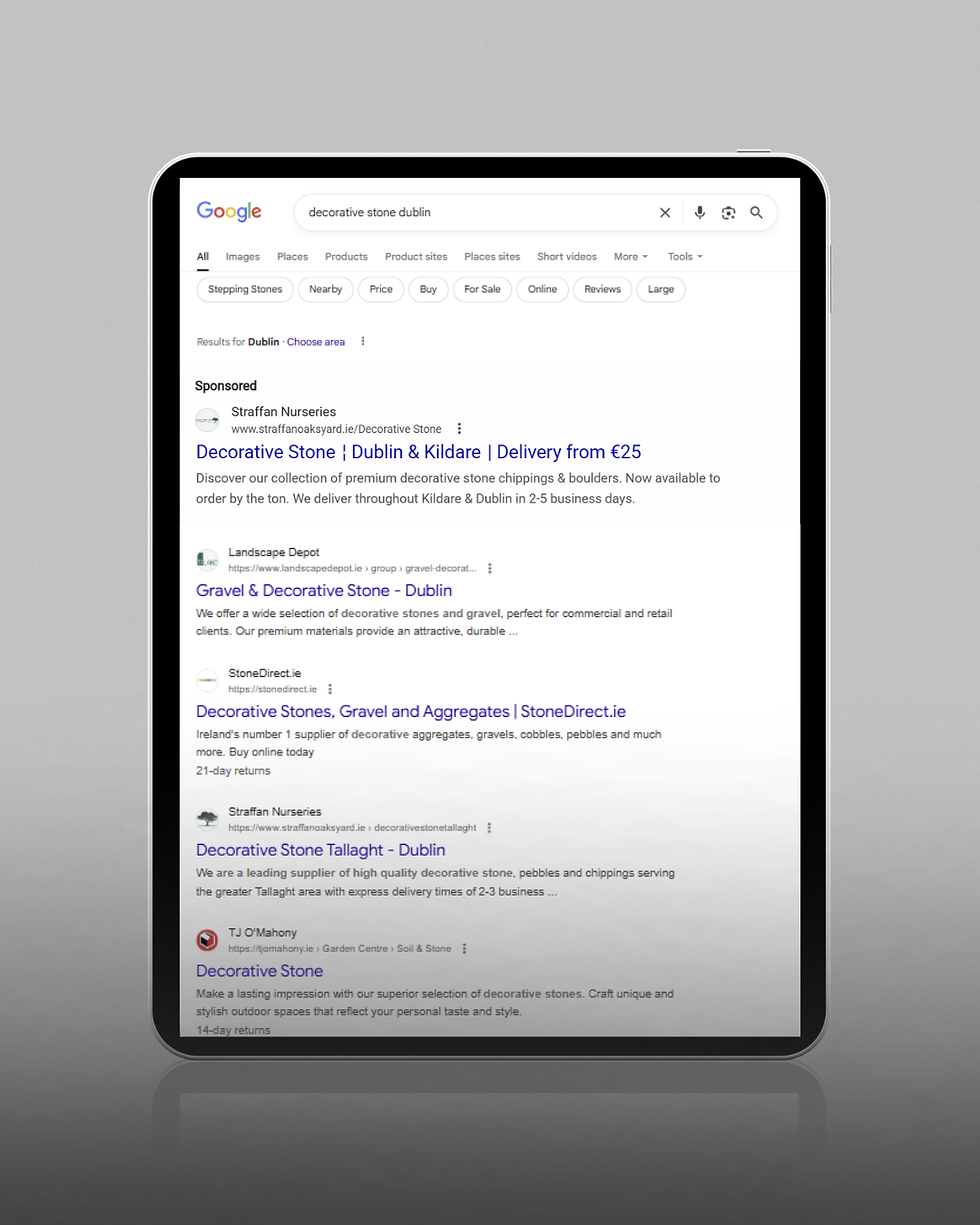Open Gravel & Decorative Stone - Dublin result
The height and width of the screenshot is (1225, 980).
pos(324,591)
